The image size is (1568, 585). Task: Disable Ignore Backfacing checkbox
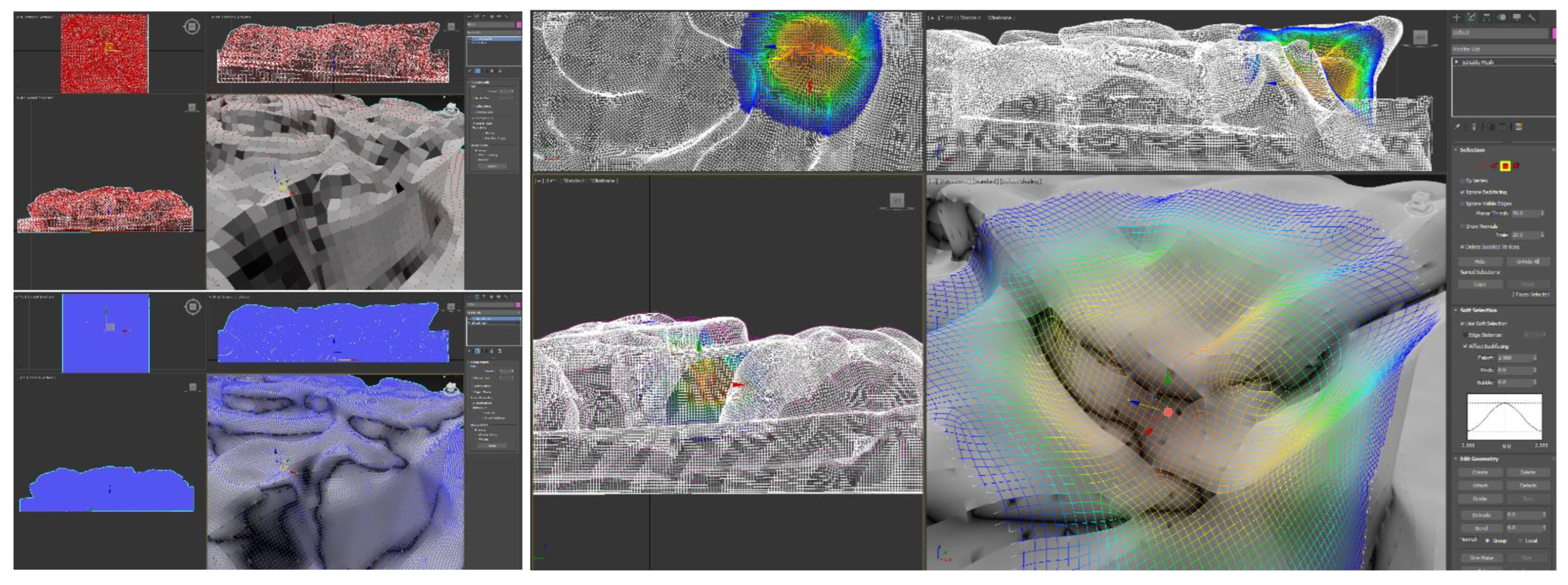click(1463, 192)
